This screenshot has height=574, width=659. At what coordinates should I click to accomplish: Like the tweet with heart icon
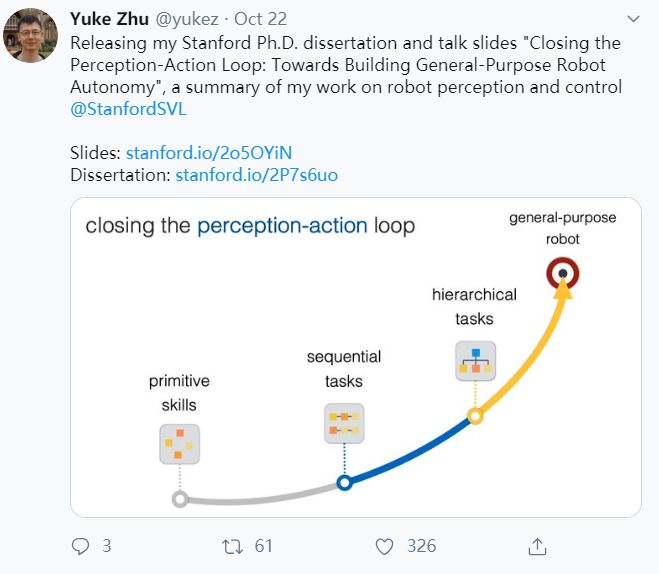click(386, 546)
